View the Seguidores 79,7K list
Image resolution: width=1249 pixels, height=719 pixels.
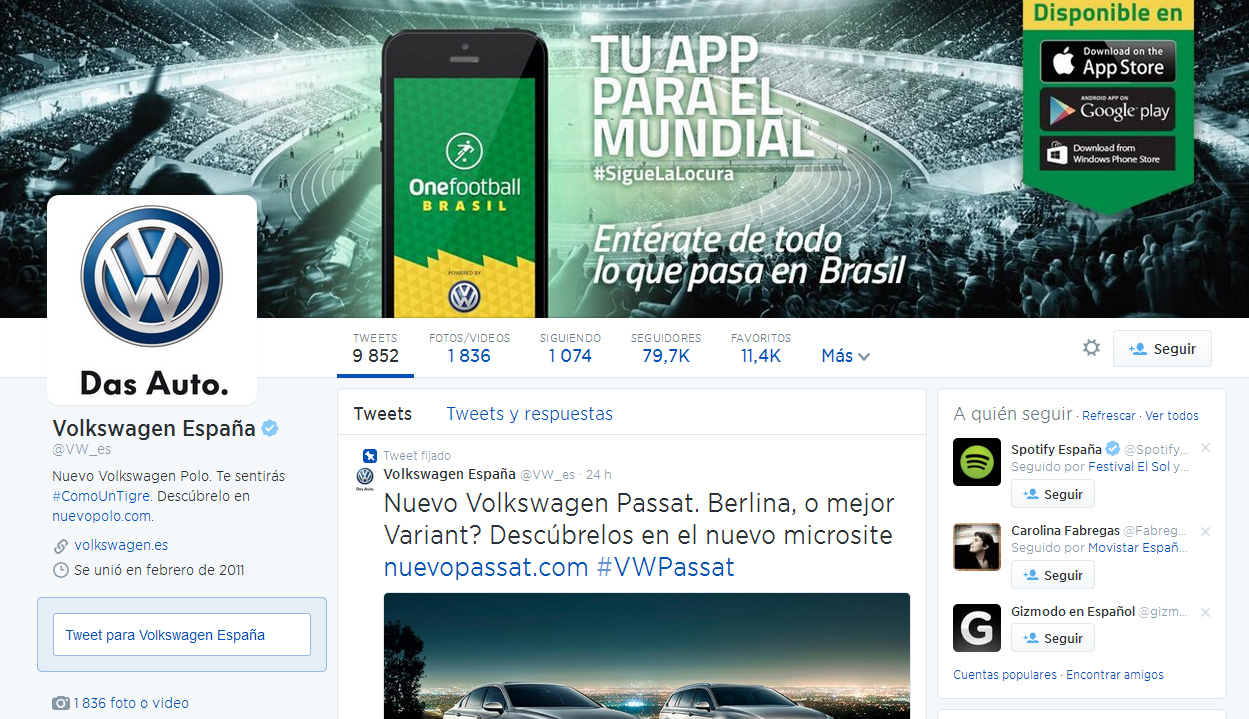tap(666, 348)
